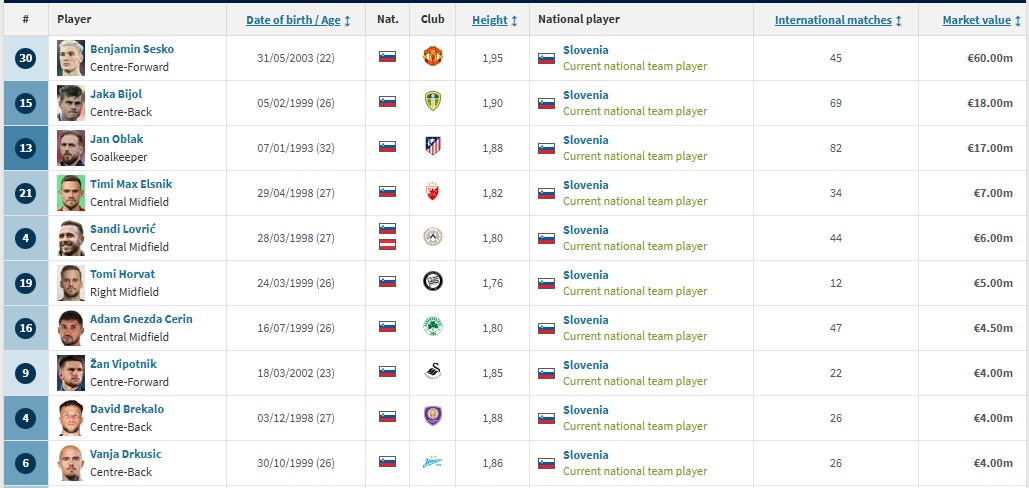This screenshot has width=1029, height=488.
Task: Click Žan Vipotnik's player photo
Action: [x=71, y=372]
